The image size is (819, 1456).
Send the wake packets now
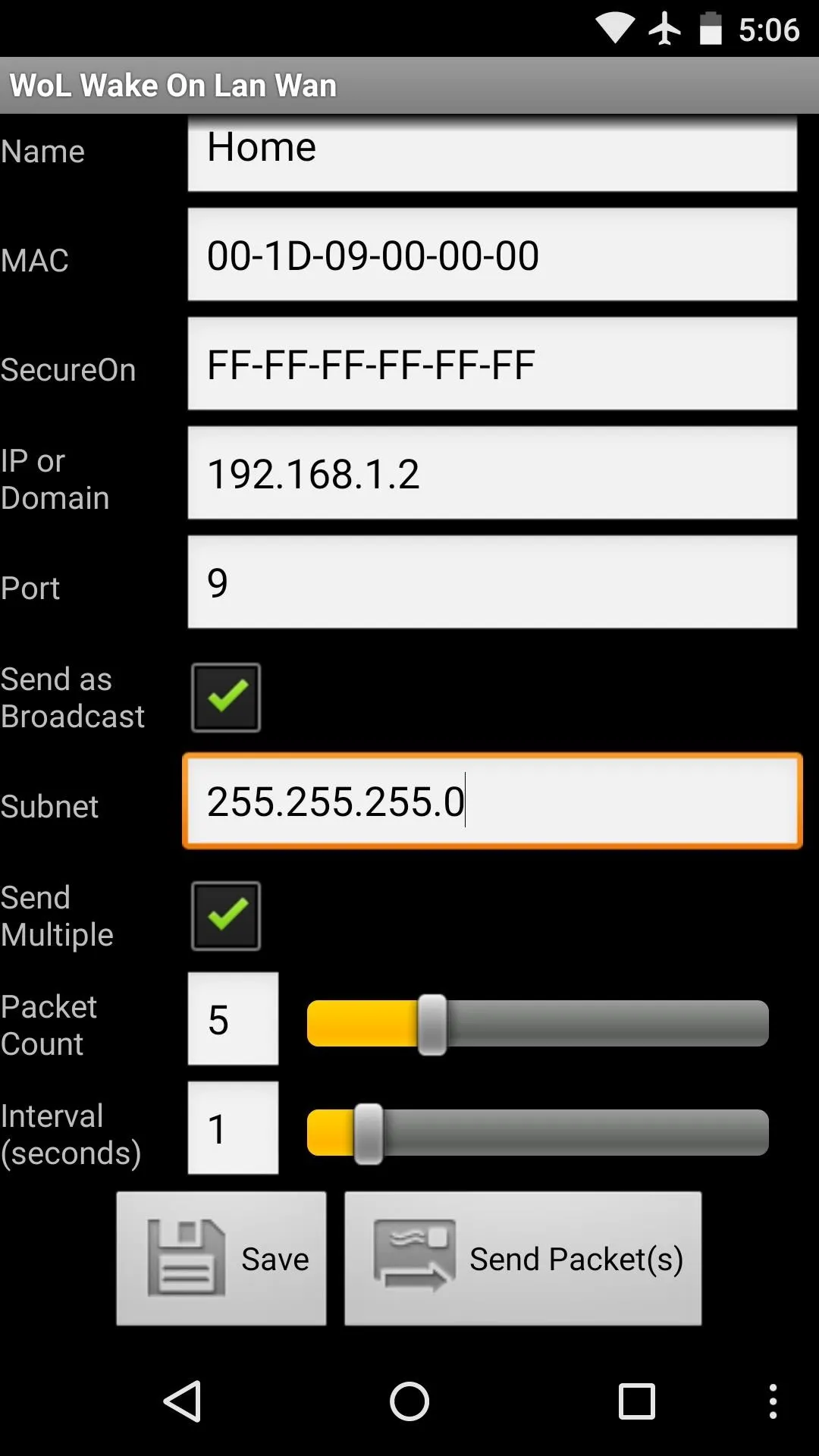click(x=523, y=1259)
